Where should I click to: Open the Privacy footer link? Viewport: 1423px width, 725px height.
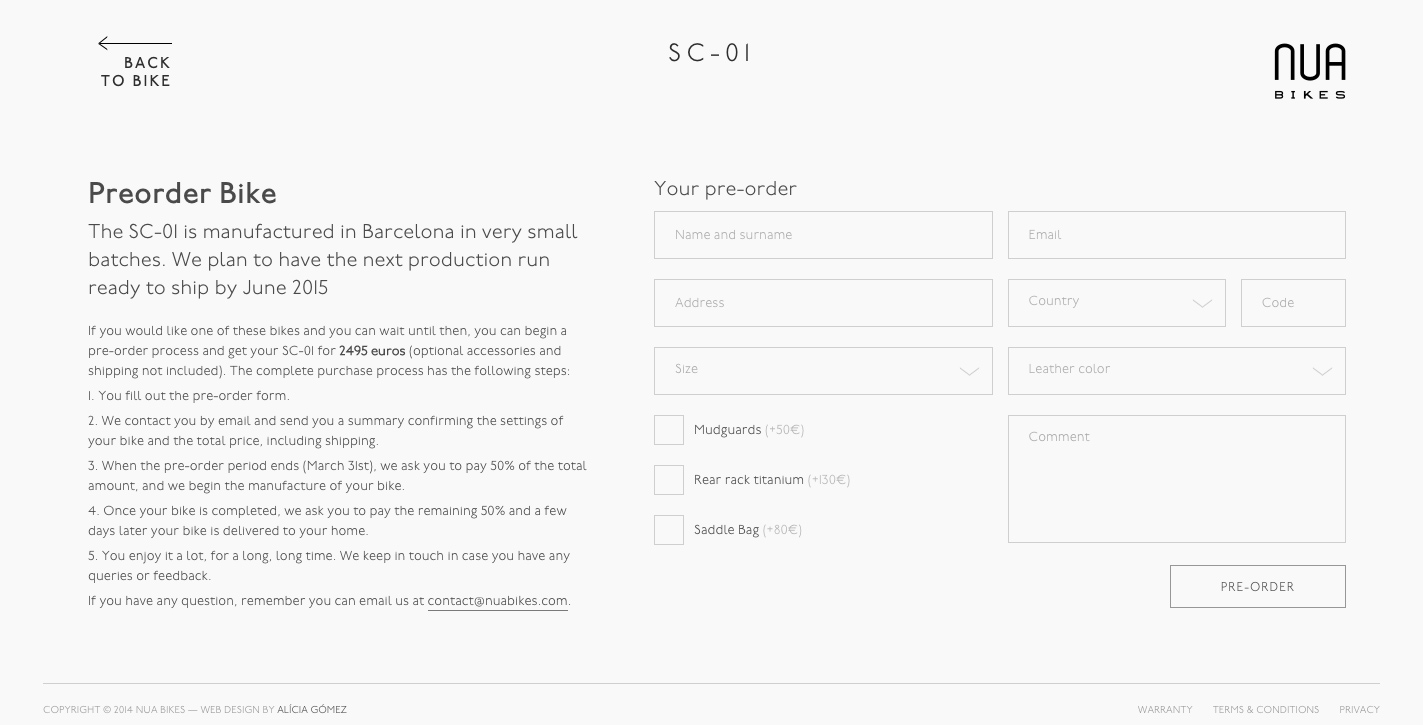[1359, 710]
